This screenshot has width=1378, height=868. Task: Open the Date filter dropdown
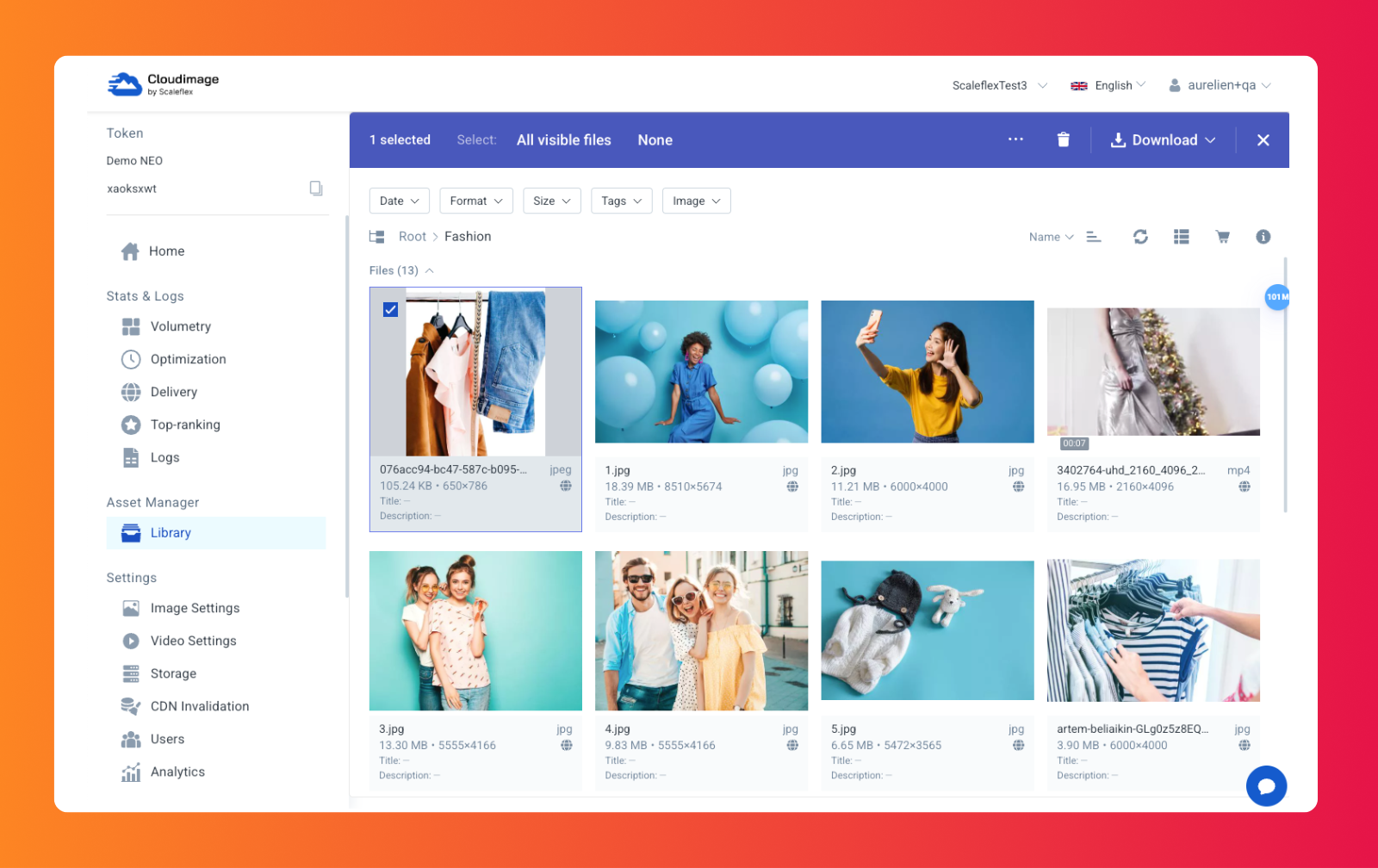(x=399, y=201)
